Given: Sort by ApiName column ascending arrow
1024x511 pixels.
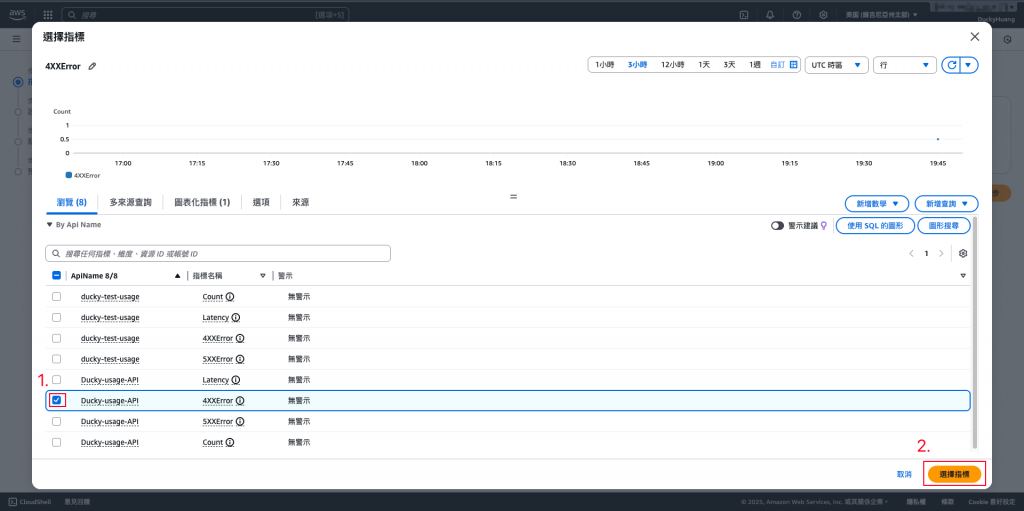Looking at the screenshot, I should pyautogui.click(x=178, y=276).
